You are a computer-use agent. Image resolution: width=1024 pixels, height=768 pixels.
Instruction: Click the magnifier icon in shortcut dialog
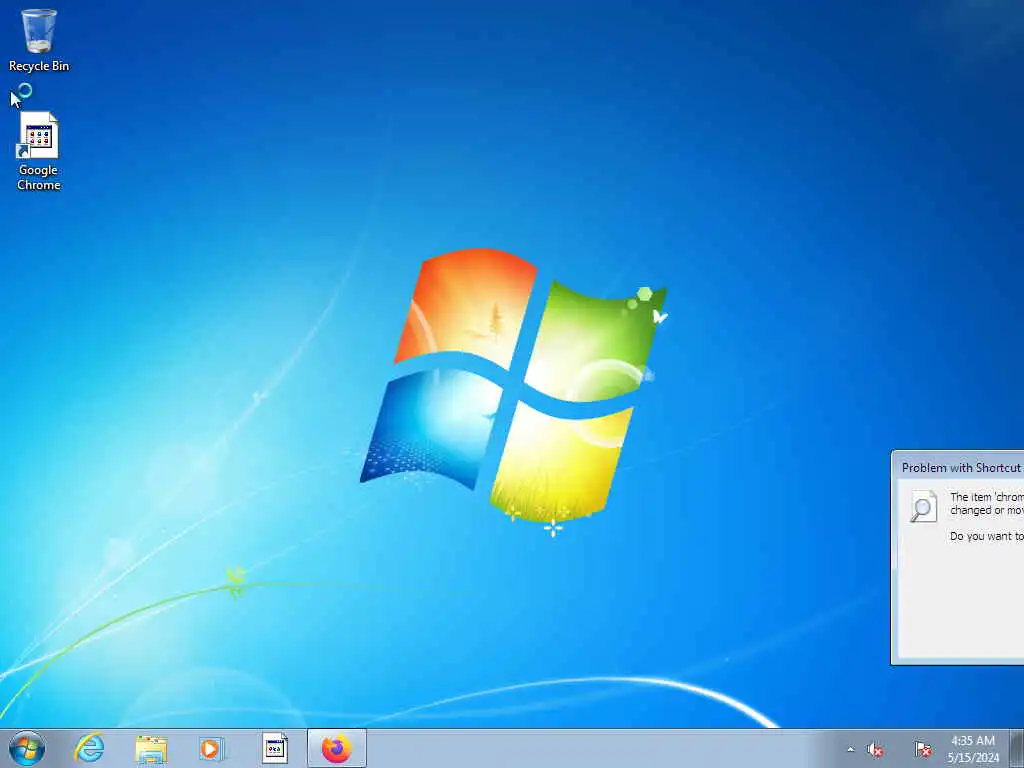[x=923, y=506]
